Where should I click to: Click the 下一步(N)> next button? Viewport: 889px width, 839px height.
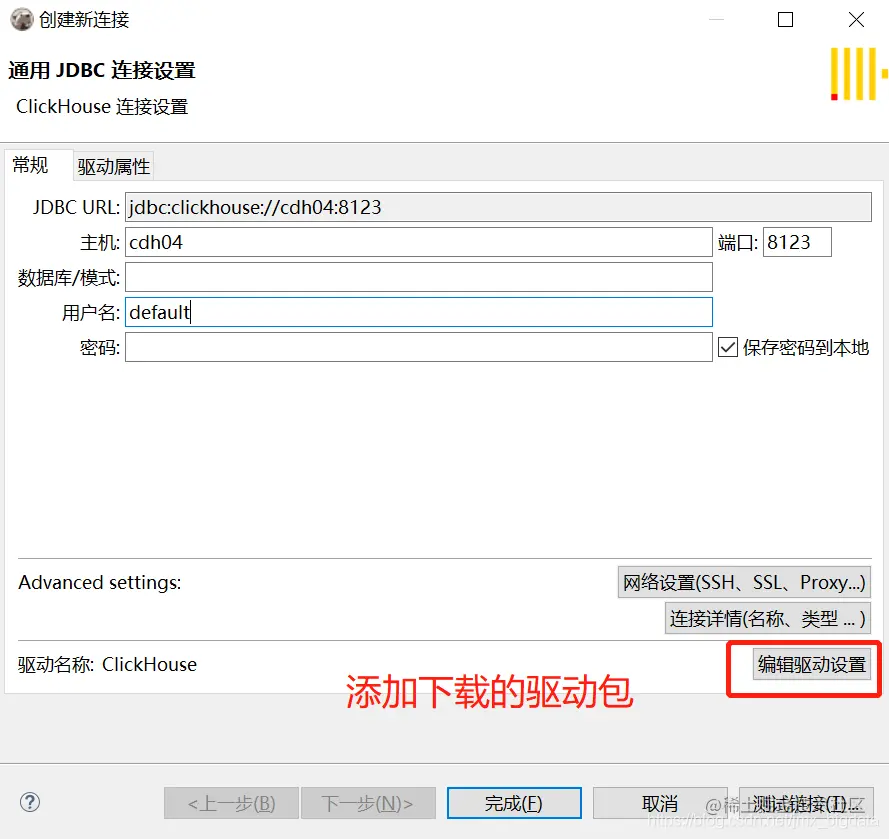coord(368,803)
